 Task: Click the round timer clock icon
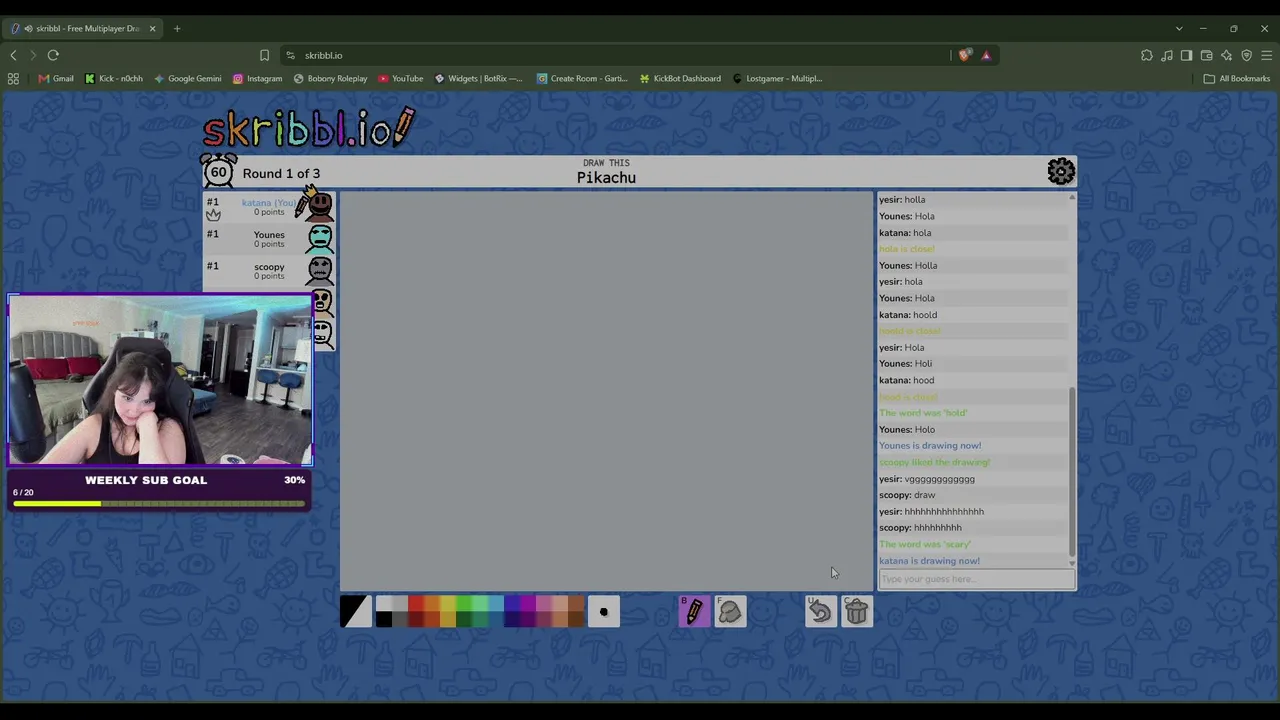[218, 171]
